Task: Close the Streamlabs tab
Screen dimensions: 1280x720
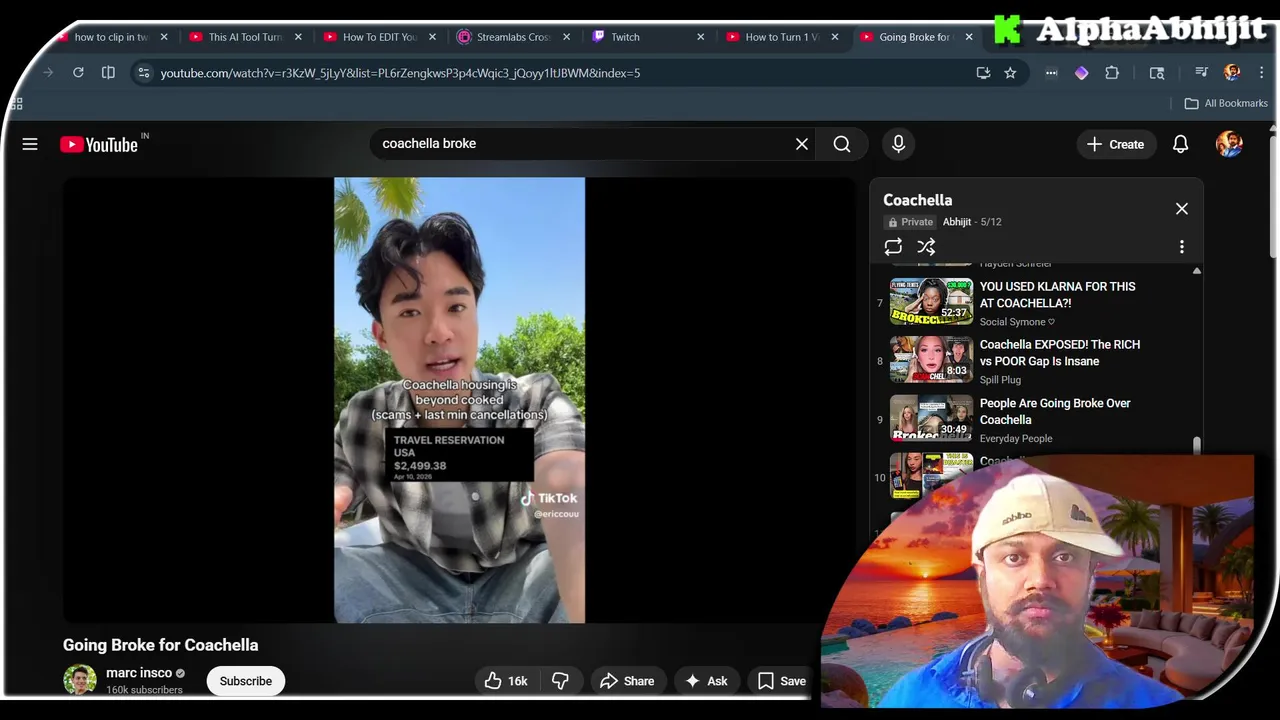Action: [566, 37]
